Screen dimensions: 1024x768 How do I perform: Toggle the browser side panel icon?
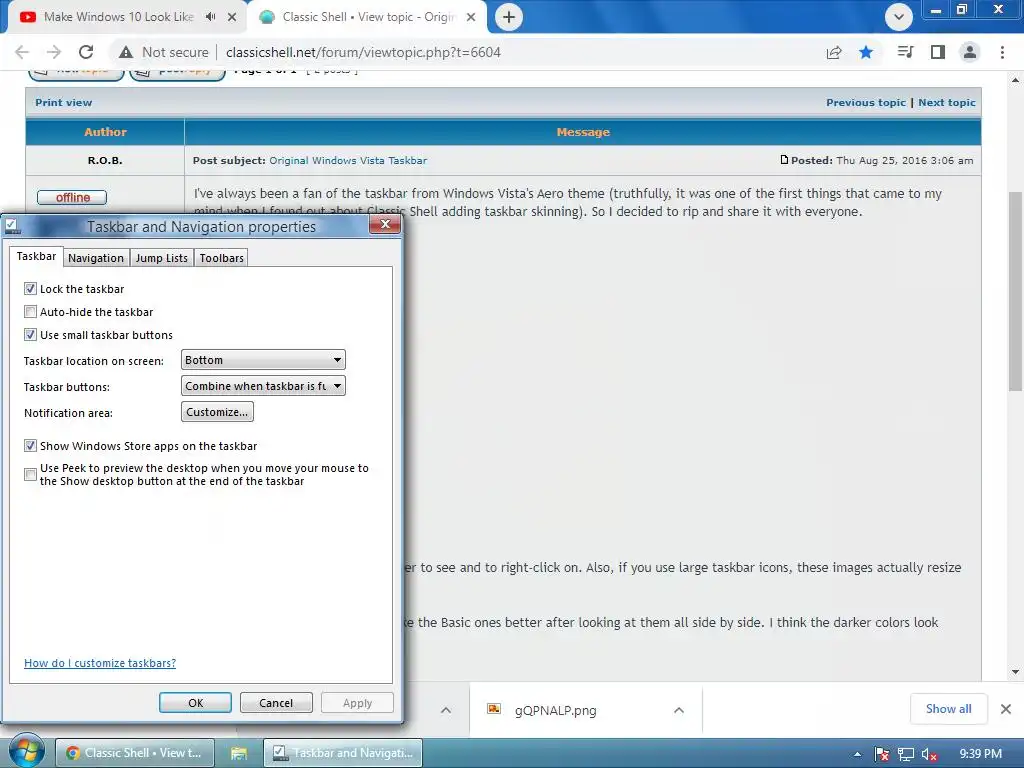click(x=938, y=52)
